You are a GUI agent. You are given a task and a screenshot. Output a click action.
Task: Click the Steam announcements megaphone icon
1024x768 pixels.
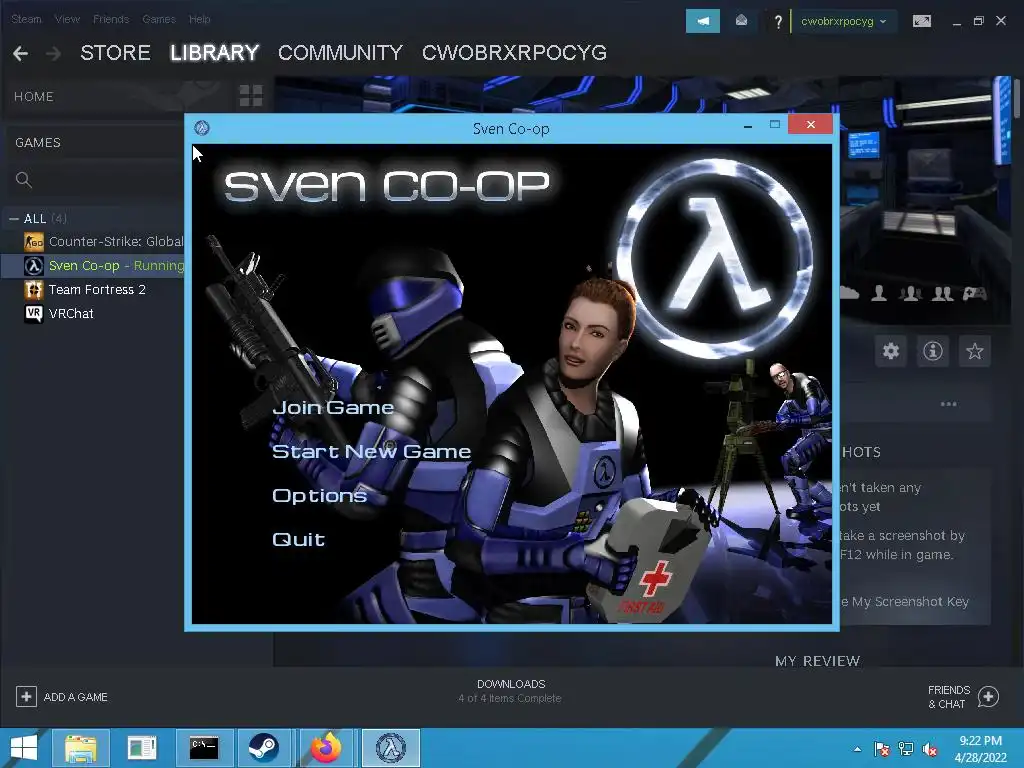(x=703, y=21)
